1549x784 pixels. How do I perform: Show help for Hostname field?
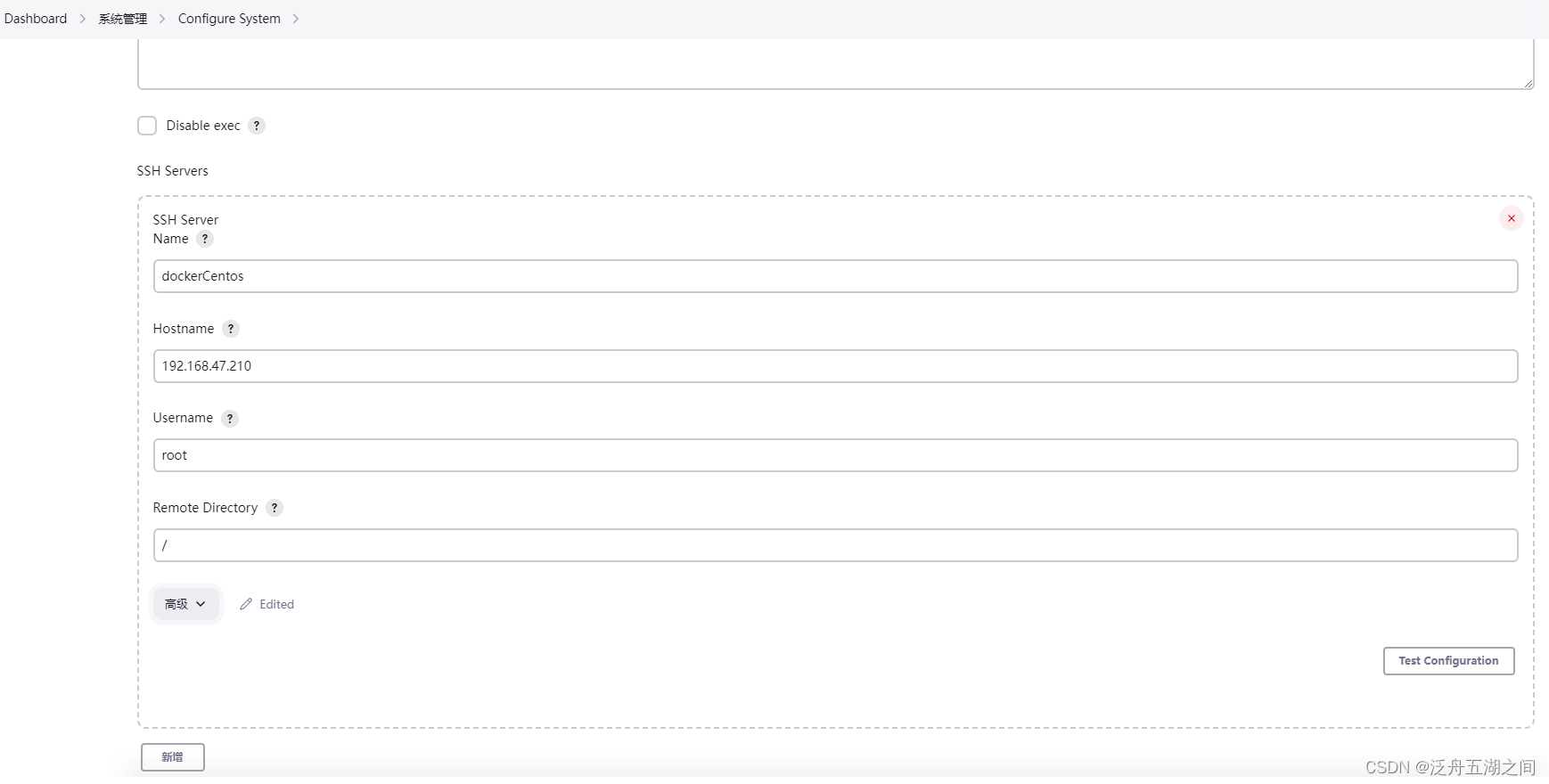[x=231, y=329]
